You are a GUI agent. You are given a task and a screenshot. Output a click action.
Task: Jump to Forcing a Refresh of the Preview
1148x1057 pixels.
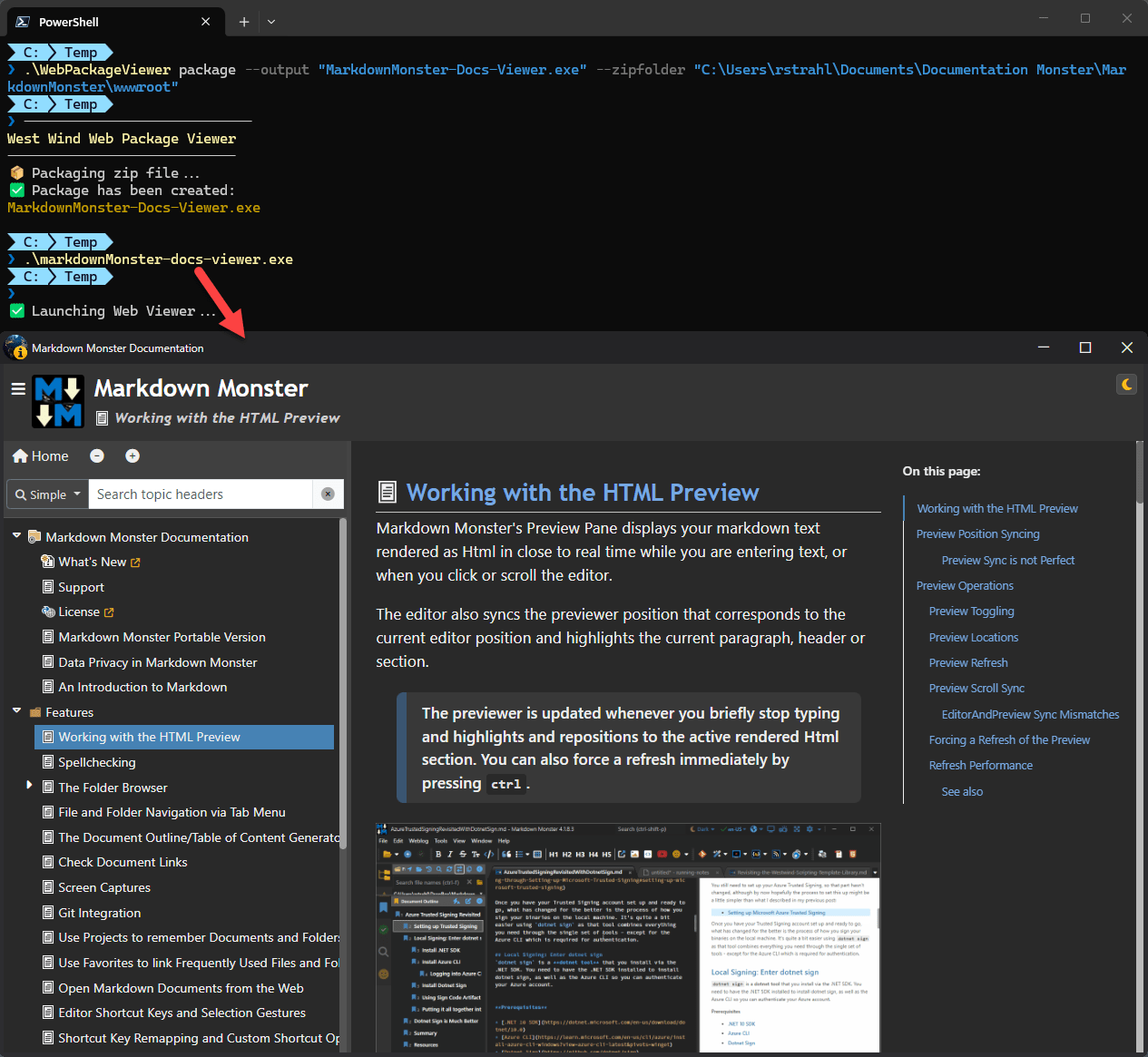[1009, 740]
